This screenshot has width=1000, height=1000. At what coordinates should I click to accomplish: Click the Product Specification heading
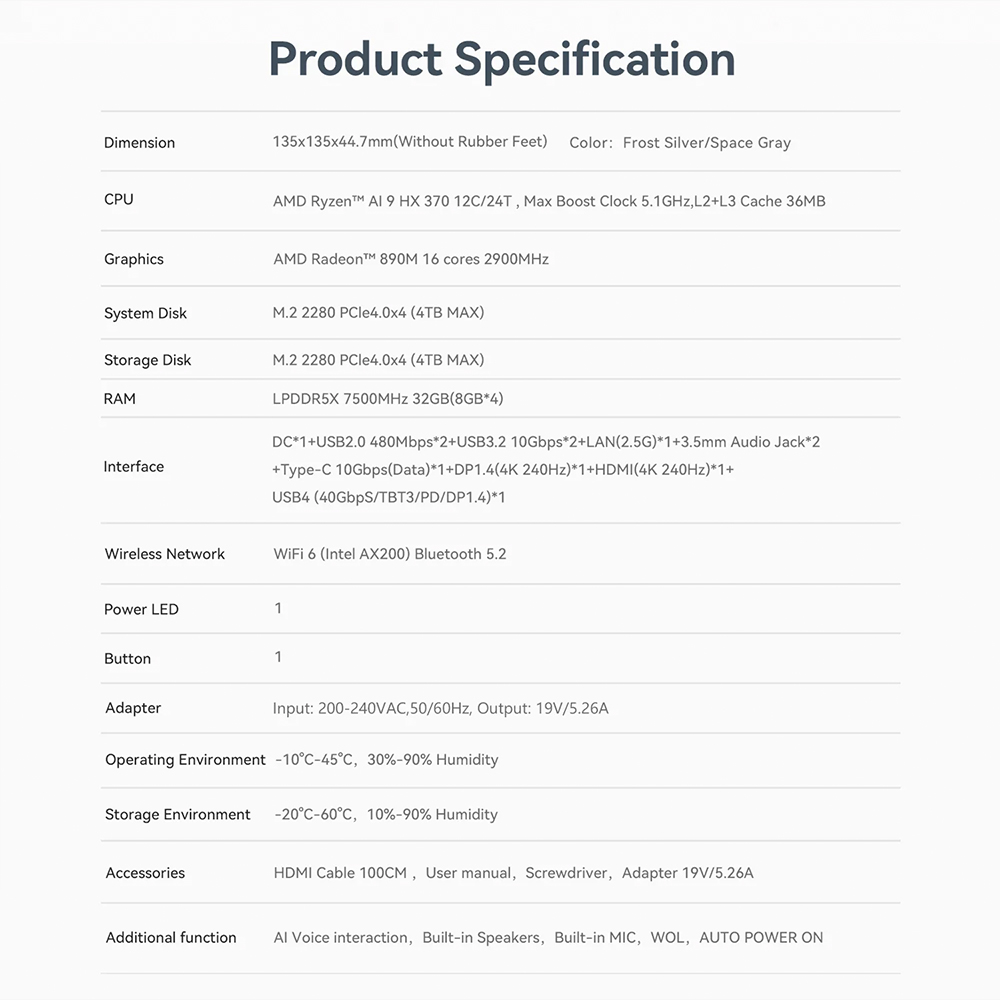pyautogui.click(x=502, y=59)
